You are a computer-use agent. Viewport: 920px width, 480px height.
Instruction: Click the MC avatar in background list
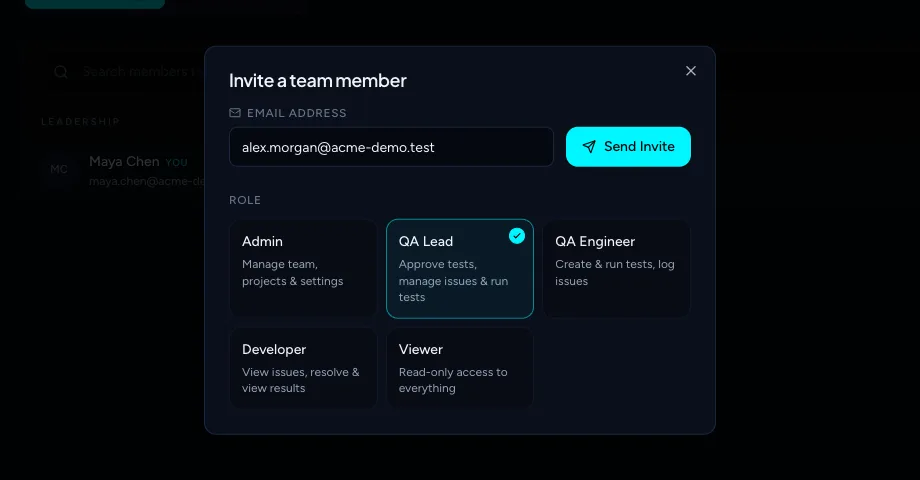point(59,170)
